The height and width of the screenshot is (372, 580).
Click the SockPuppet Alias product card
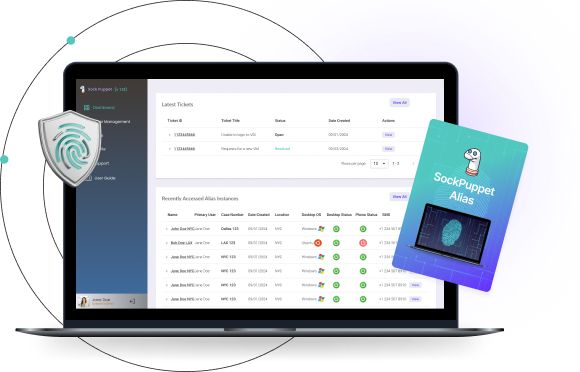point(461,205)
